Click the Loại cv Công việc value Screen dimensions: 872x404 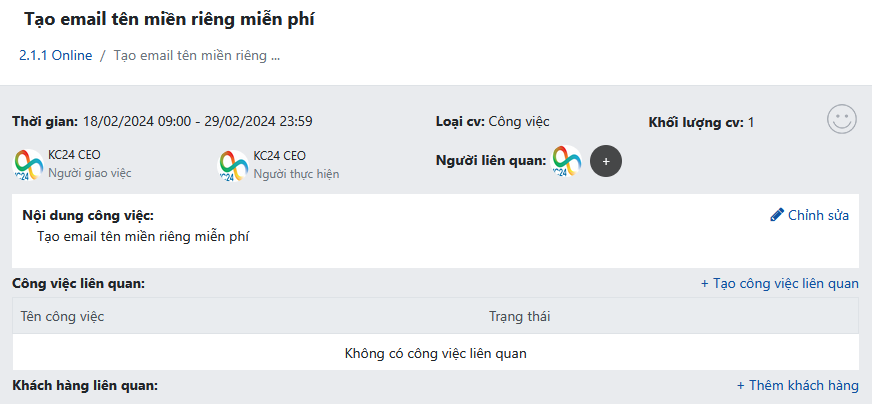tap(519, 121)
